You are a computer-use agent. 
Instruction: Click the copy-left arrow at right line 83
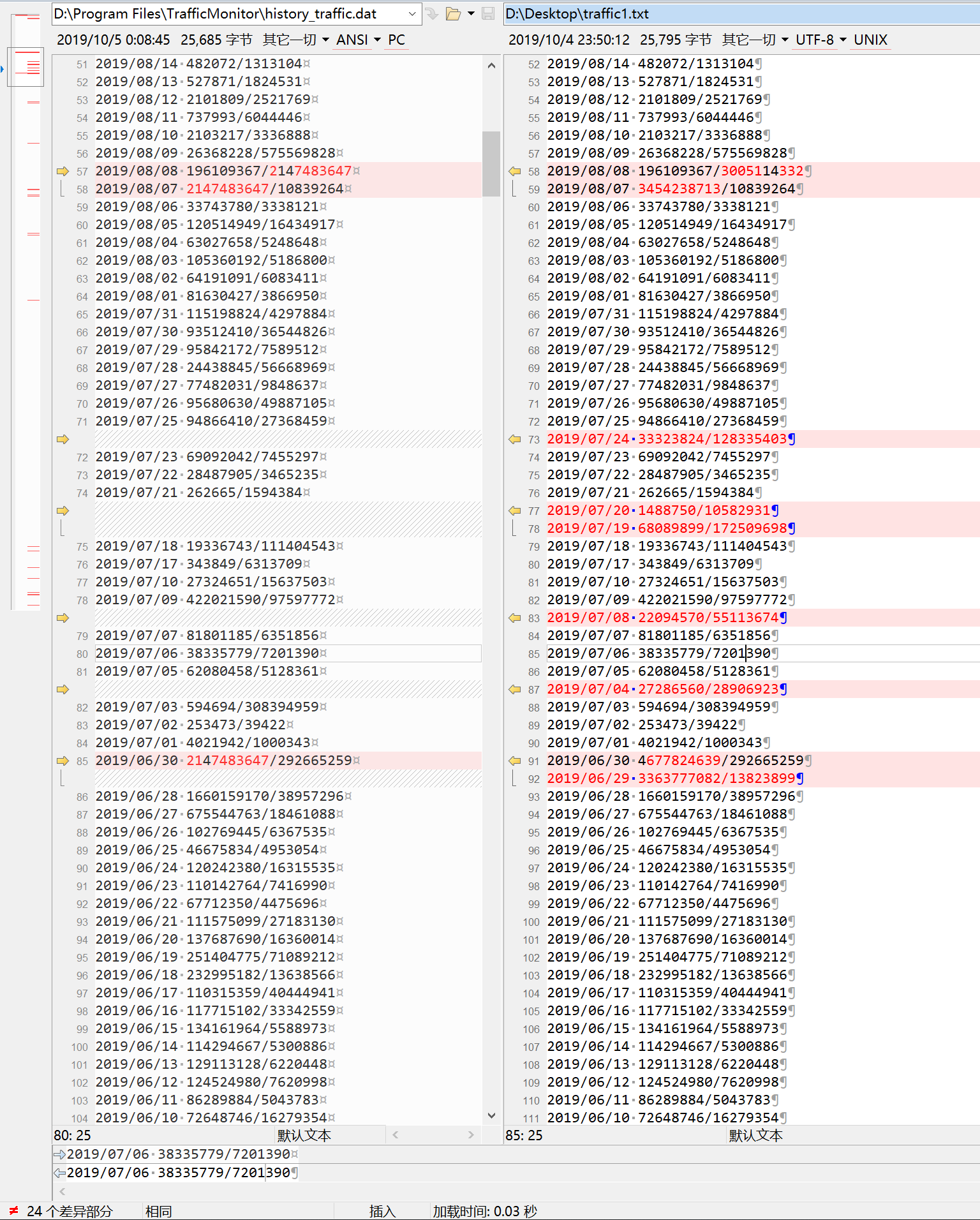515,618
